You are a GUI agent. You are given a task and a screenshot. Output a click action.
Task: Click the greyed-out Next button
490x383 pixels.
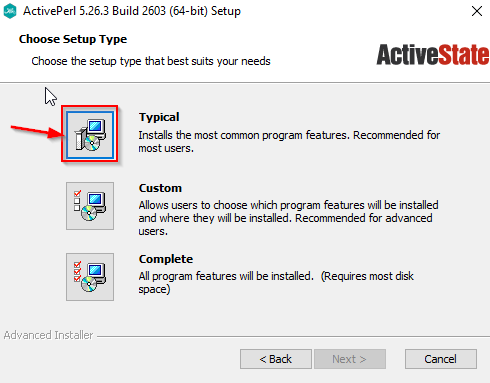click(x=350, y=359)
